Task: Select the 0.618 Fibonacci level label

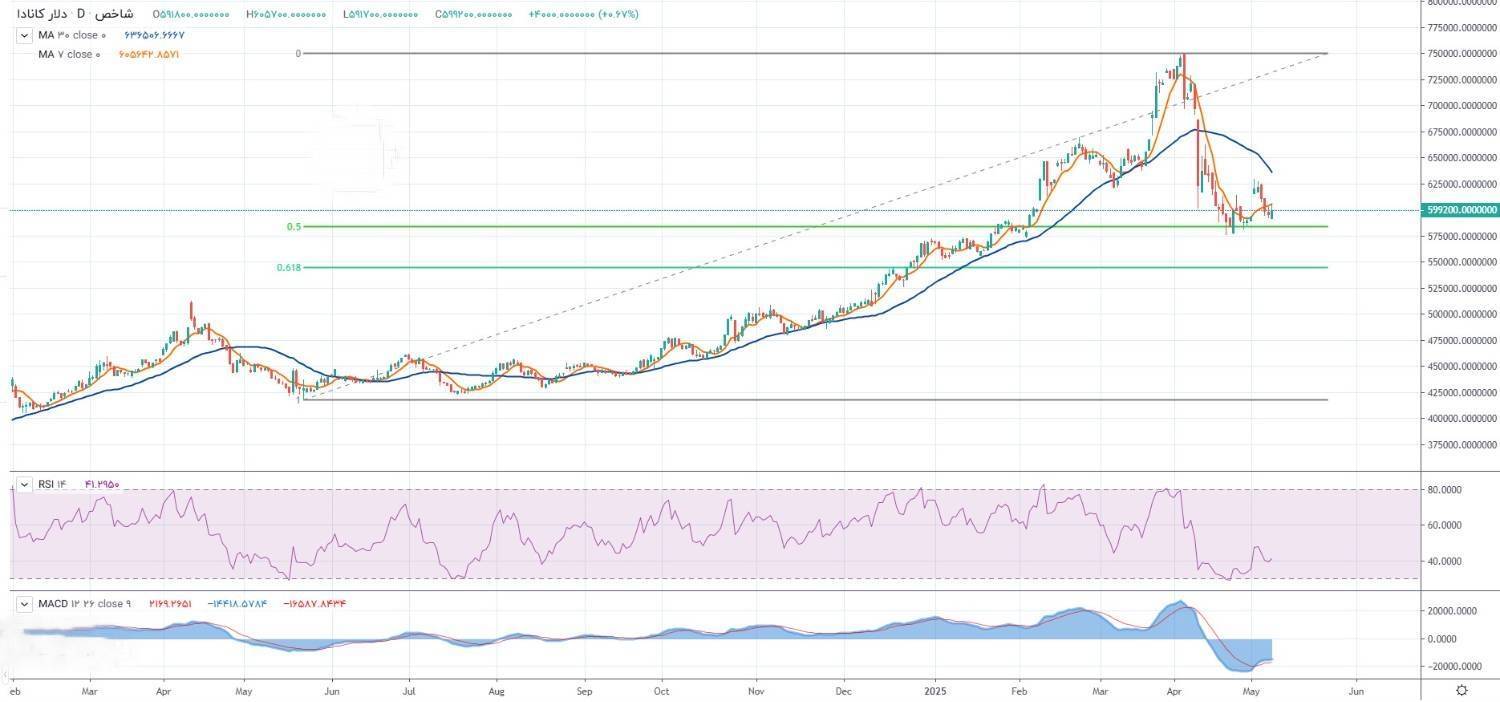Action: point(289,268)
